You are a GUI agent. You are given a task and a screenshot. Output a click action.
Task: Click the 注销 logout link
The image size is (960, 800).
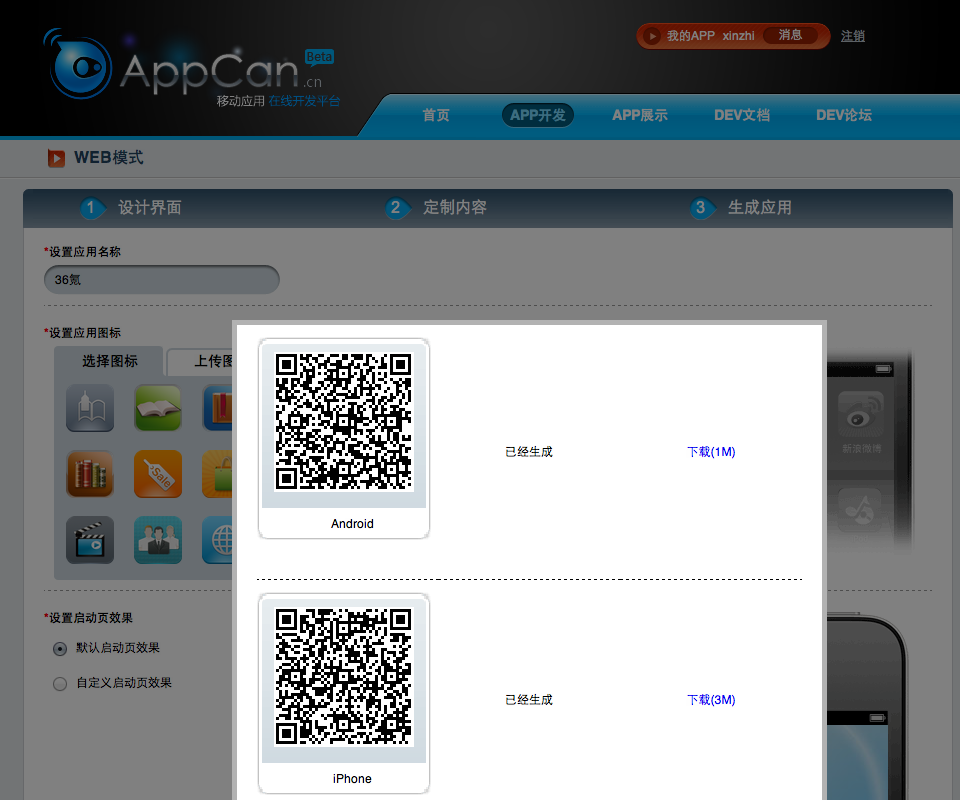pyautogui.click(x=853, y=36)
